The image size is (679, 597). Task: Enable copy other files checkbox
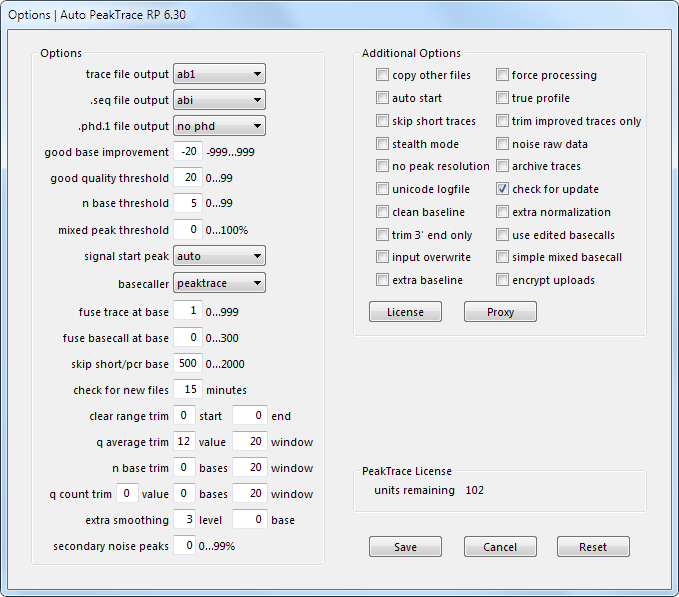382,74
